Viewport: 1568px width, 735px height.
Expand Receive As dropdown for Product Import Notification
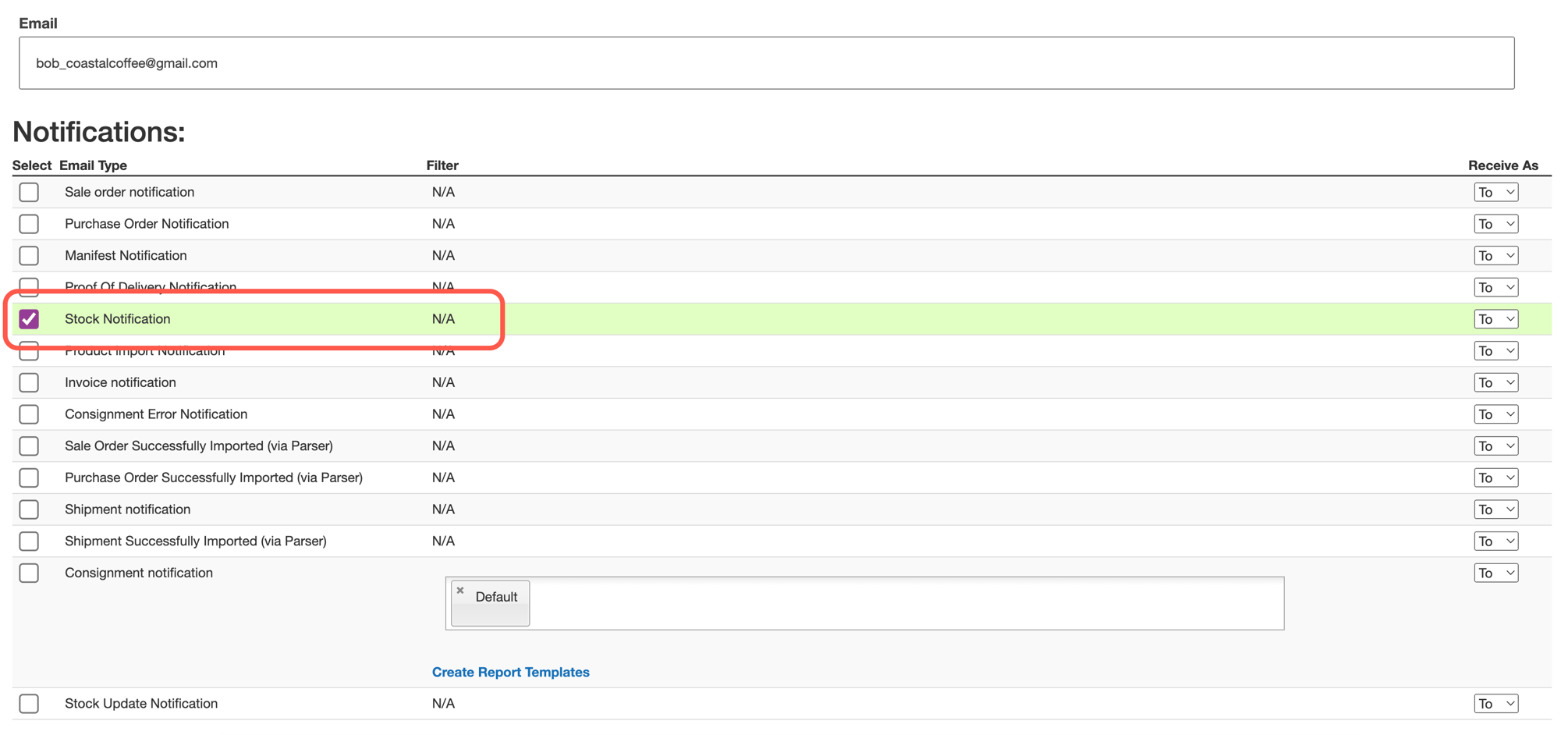tap(1495, 351)
